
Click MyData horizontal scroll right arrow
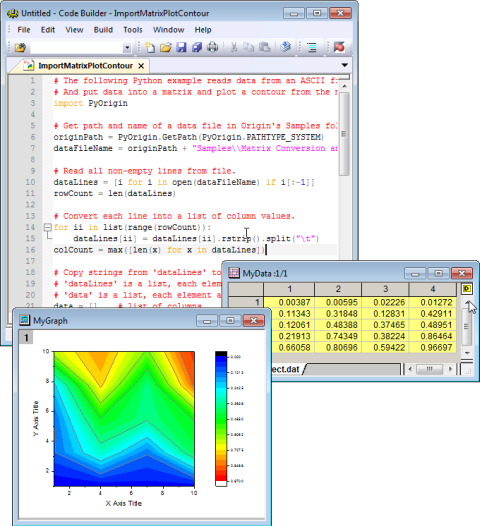point(450,369)
